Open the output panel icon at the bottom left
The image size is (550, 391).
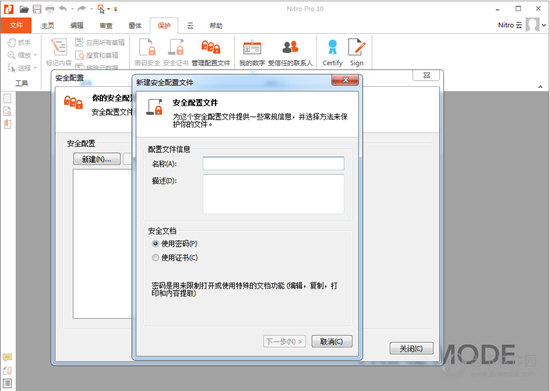(7, 383)
